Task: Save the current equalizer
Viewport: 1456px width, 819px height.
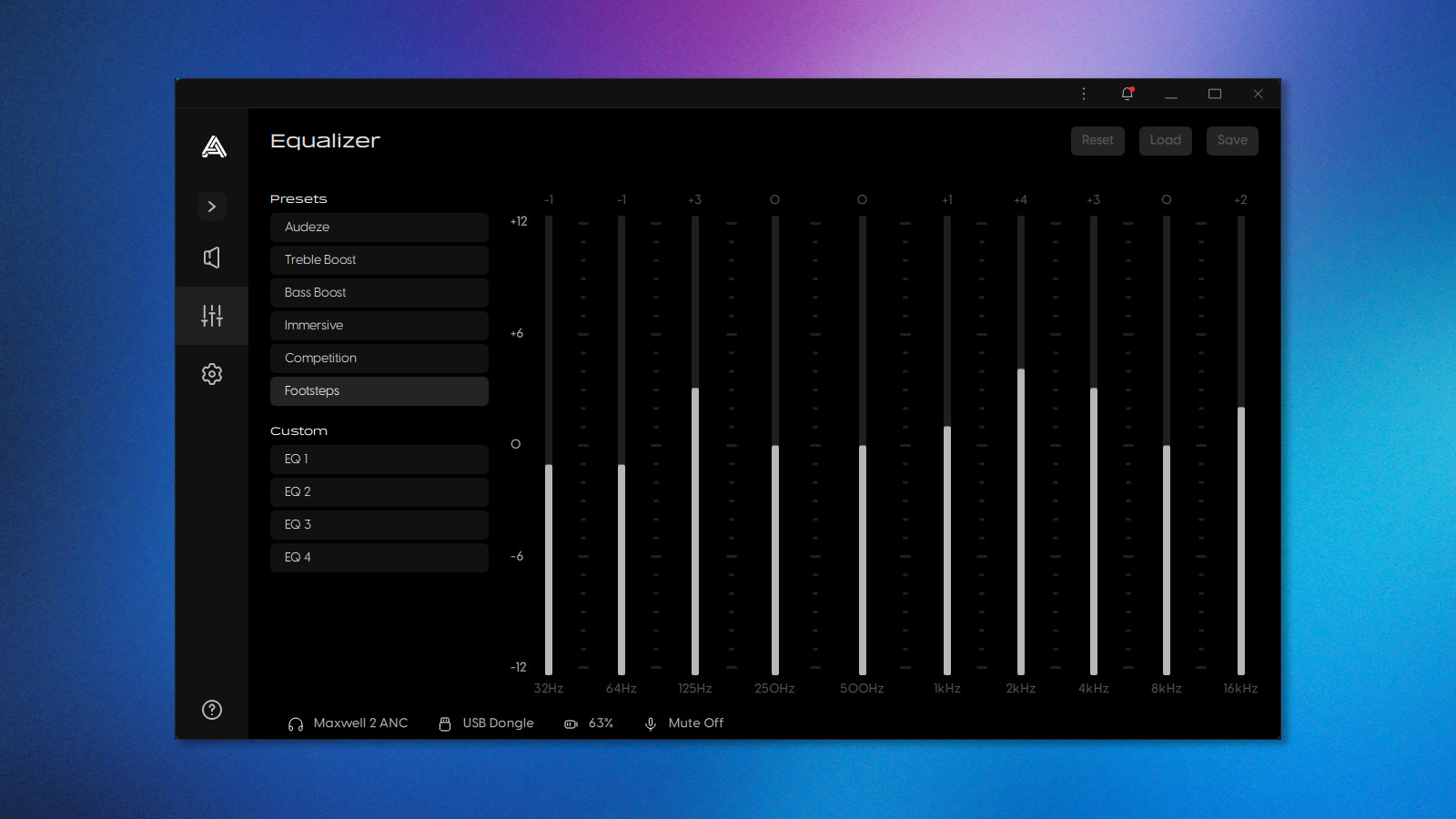Action: click(1233, 140)
